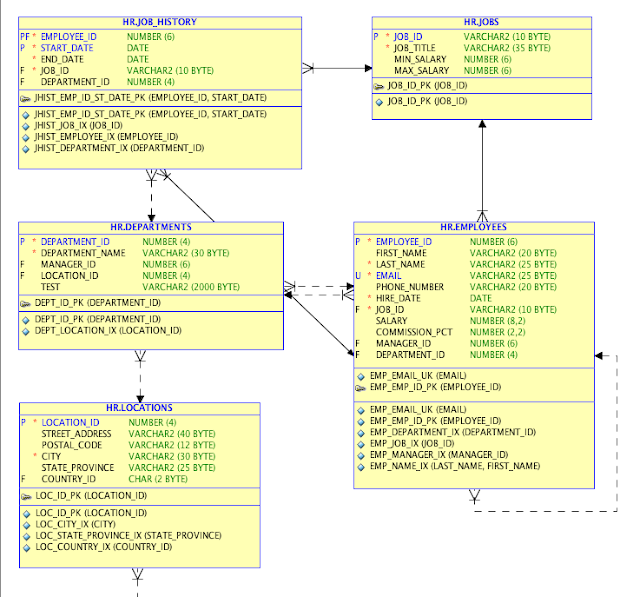Select the EMPLOYEES to JOBS relationship line

pos(482,171)
